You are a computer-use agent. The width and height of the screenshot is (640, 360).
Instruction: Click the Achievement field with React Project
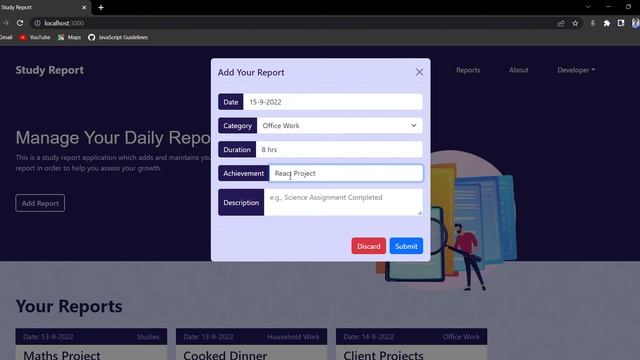tap(346, 173)
